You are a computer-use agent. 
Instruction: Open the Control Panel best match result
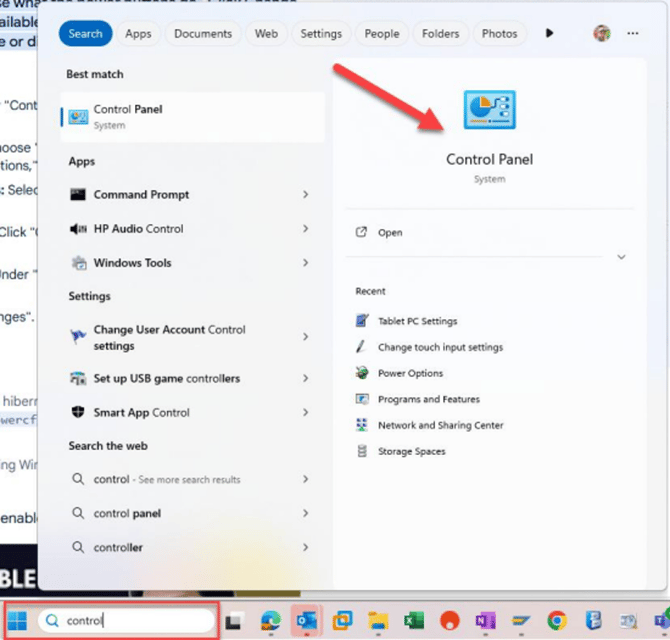tap(192, 117)
